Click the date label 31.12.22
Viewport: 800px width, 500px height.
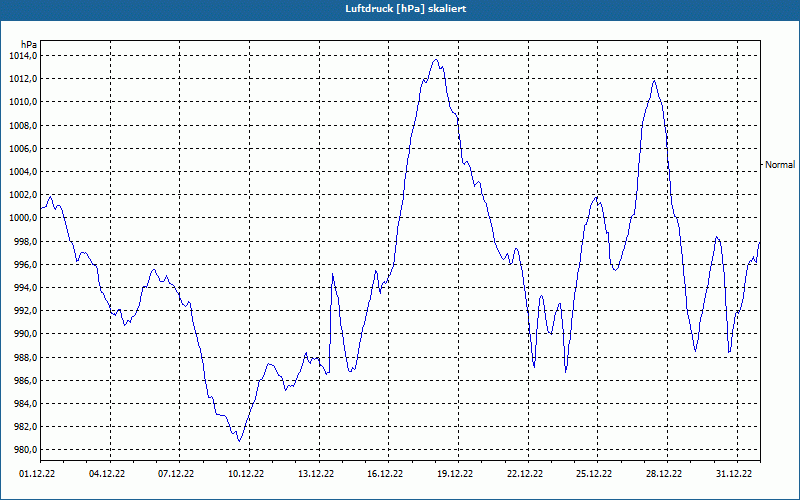point(734,474)
